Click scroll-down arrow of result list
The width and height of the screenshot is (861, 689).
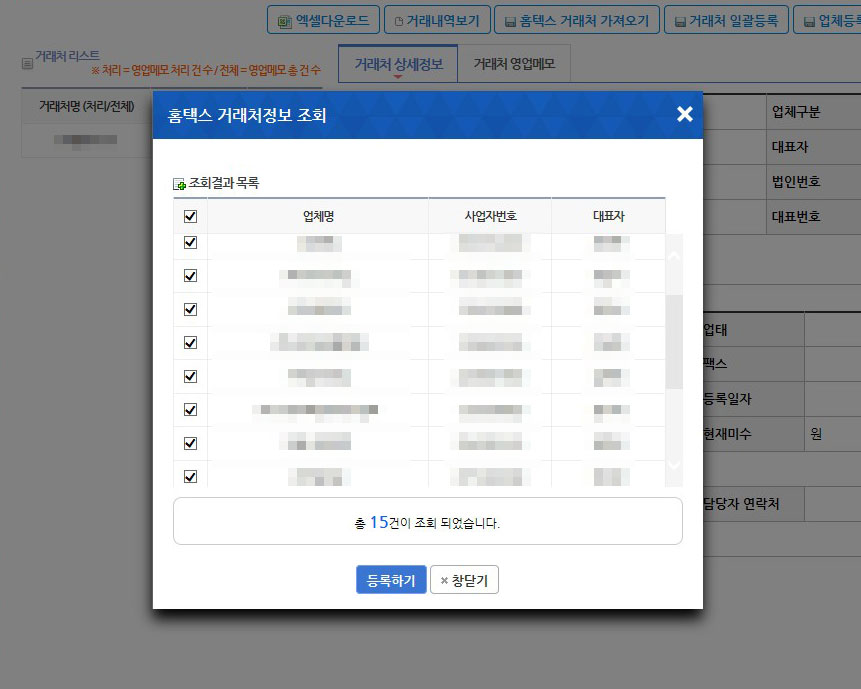(674, 464)
